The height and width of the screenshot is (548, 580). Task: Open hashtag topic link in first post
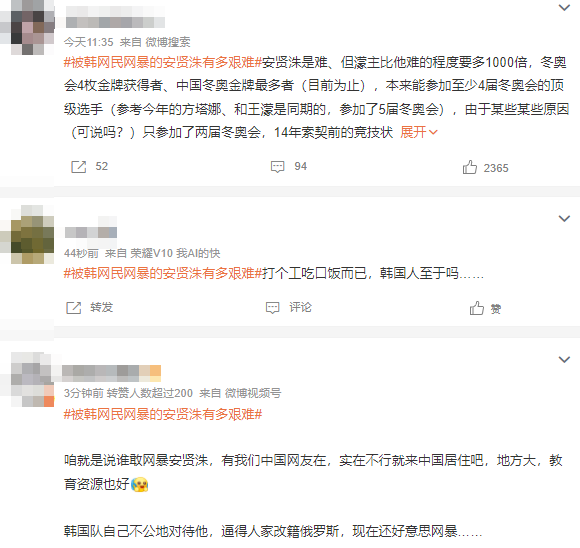point(163,62)
